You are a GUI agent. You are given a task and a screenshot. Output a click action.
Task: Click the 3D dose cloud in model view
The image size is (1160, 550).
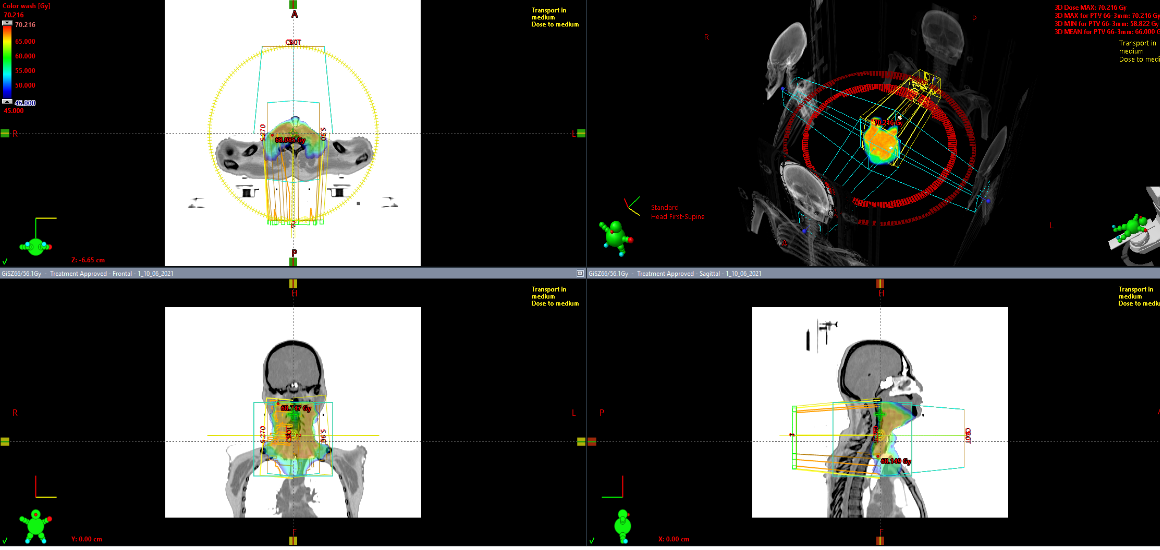click(x=880, y=142)
